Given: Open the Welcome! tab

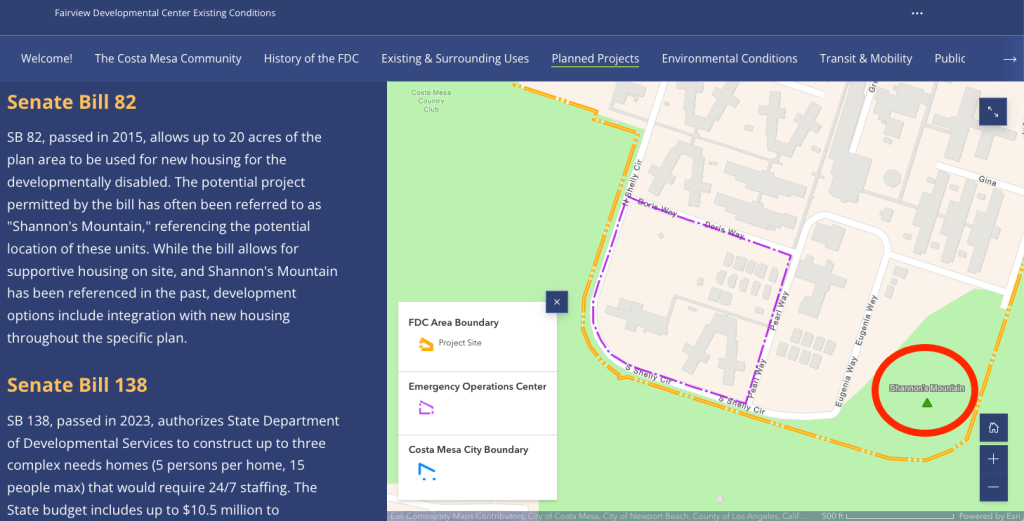Looking at the screenshot, I should [47, 58].
